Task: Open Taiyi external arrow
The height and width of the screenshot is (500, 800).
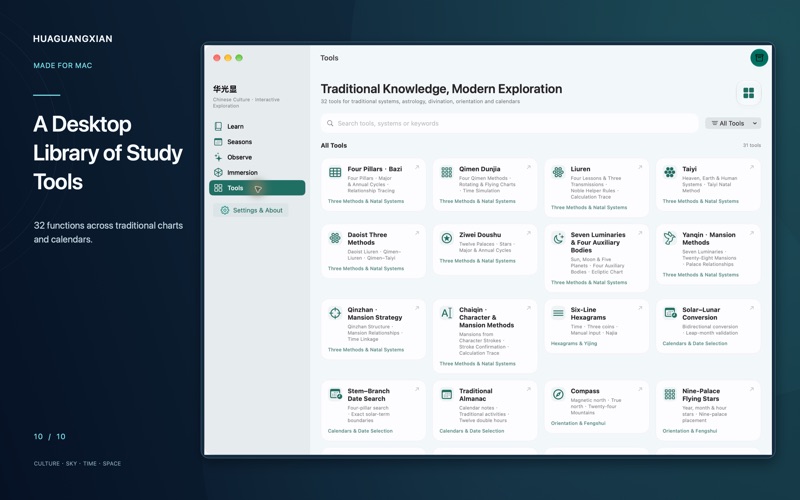Action: [x=752, y=167]
